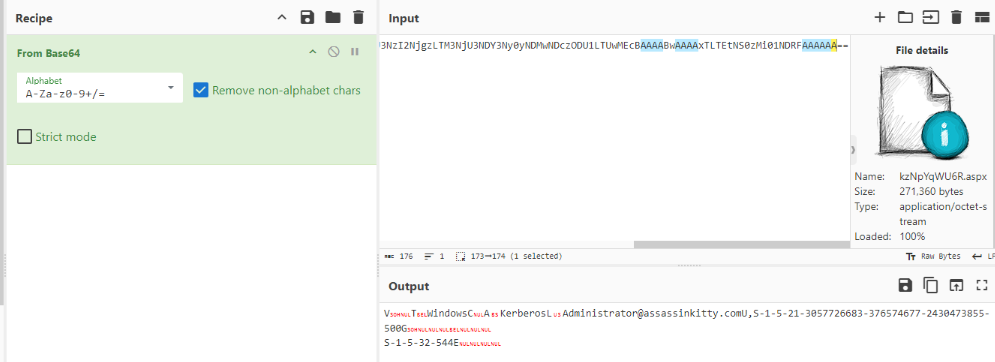Toggle Remove non-alphabet chars checkbox
Viewport: 995px width, 362px height.
[201, 90]
